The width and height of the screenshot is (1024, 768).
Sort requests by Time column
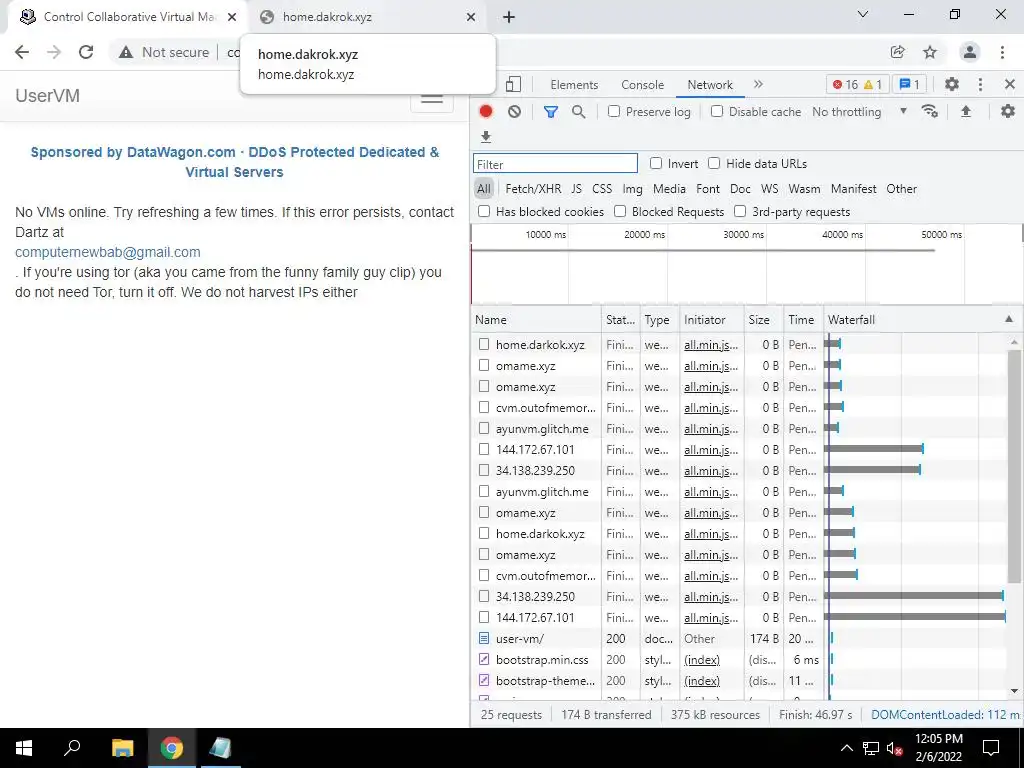[803, 319]
